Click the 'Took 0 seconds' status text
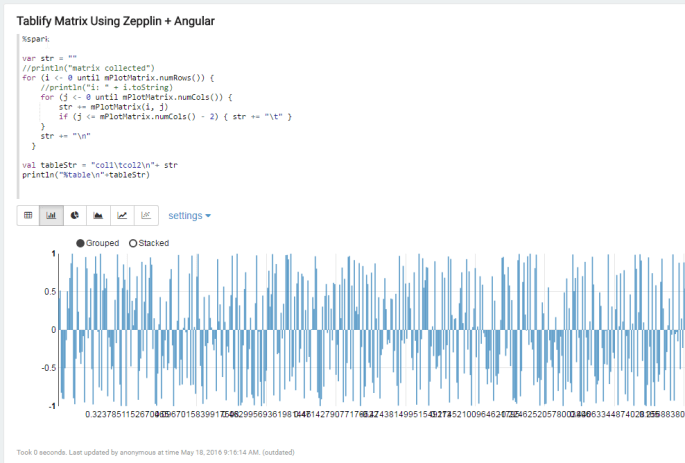This screenshot has width=685, height=463. pos(156,453)
